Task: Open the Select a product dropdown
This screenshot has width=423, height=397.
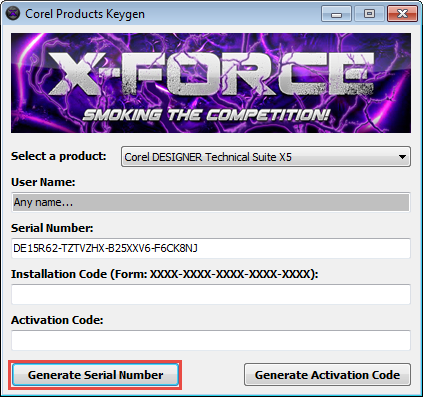Action: coord(266,157)
